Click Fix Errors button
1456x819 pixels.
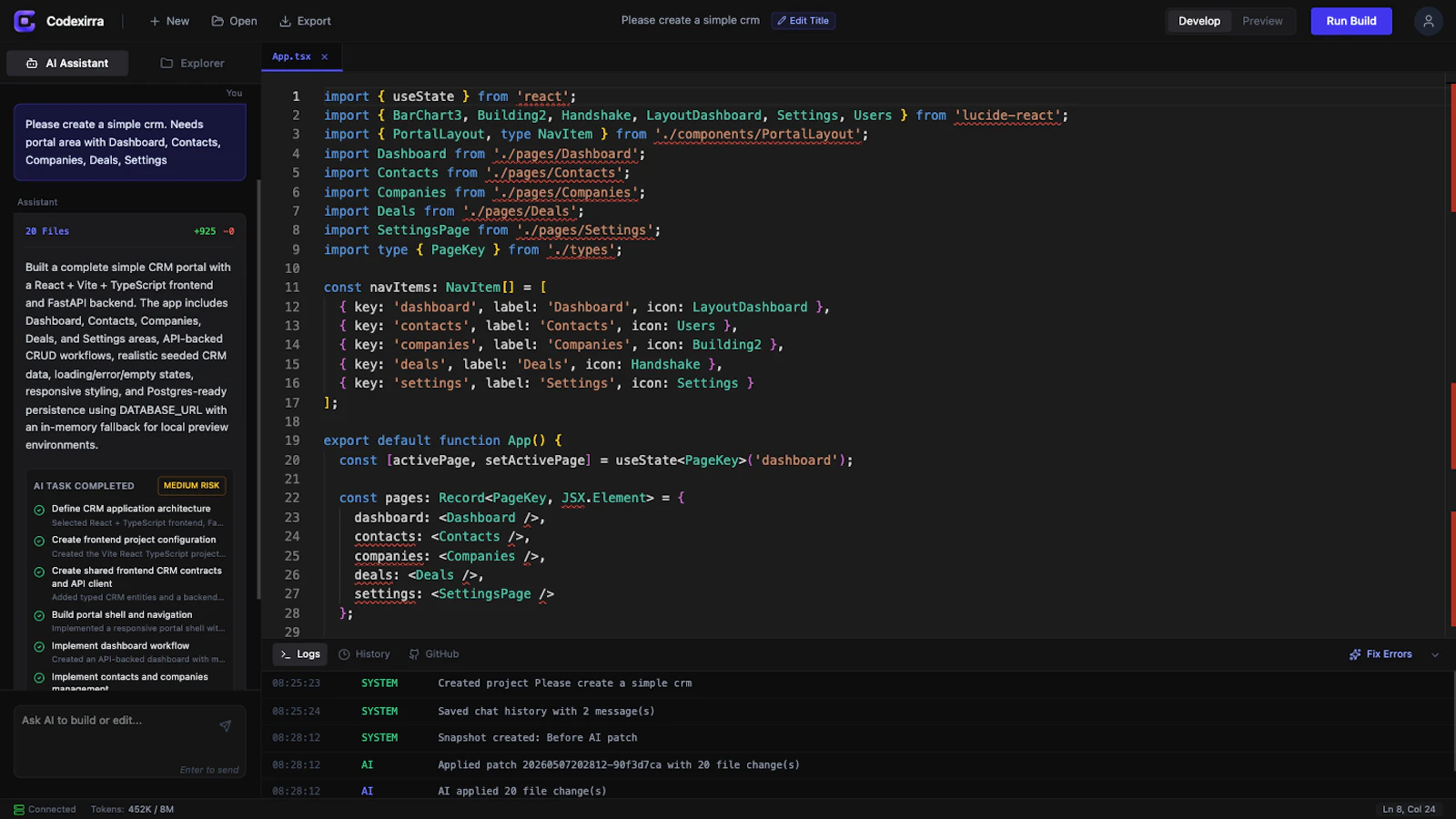click(1380, 654)
